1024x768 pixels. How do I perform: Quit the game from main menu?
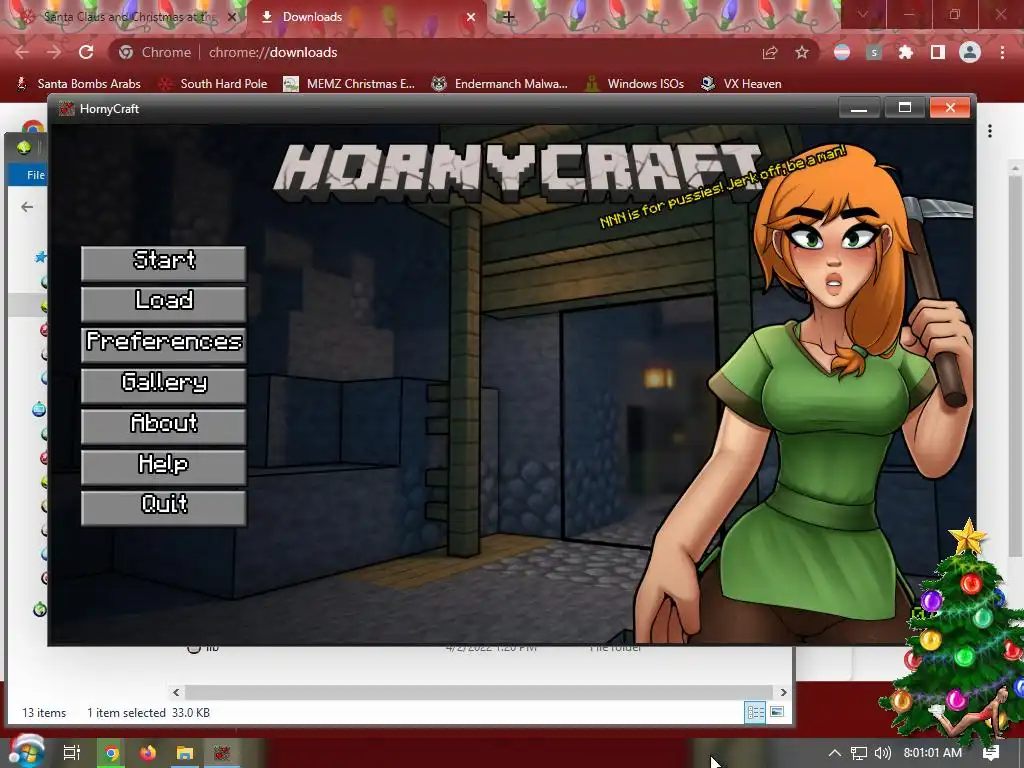tap(163, 507)
